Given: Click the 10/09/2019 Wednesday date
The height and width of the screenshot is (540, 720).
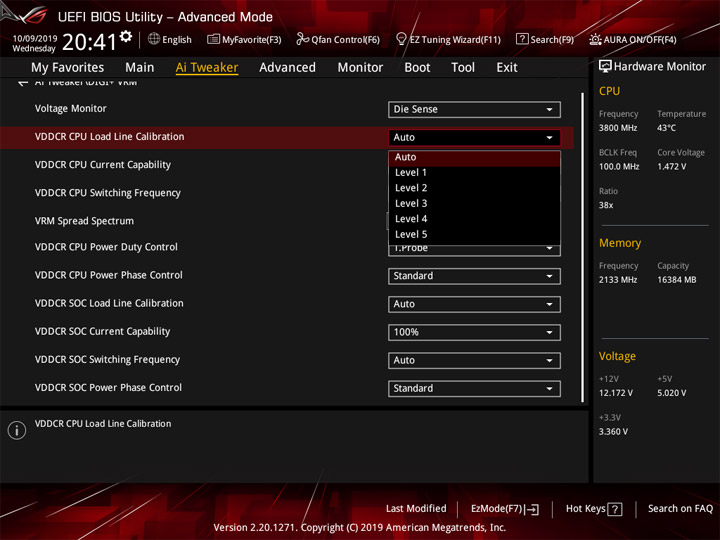Looking at the screenshot, I should [x=34, y=43].
